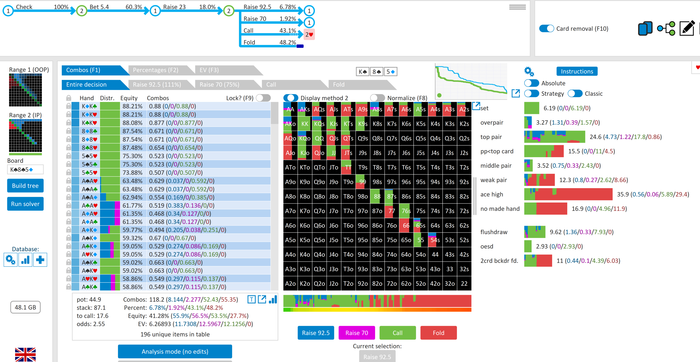The image size is (700, 362).
Task: Switch to Percentages (F2) tab
Action: pyautogui.click(x=162, y=70)
